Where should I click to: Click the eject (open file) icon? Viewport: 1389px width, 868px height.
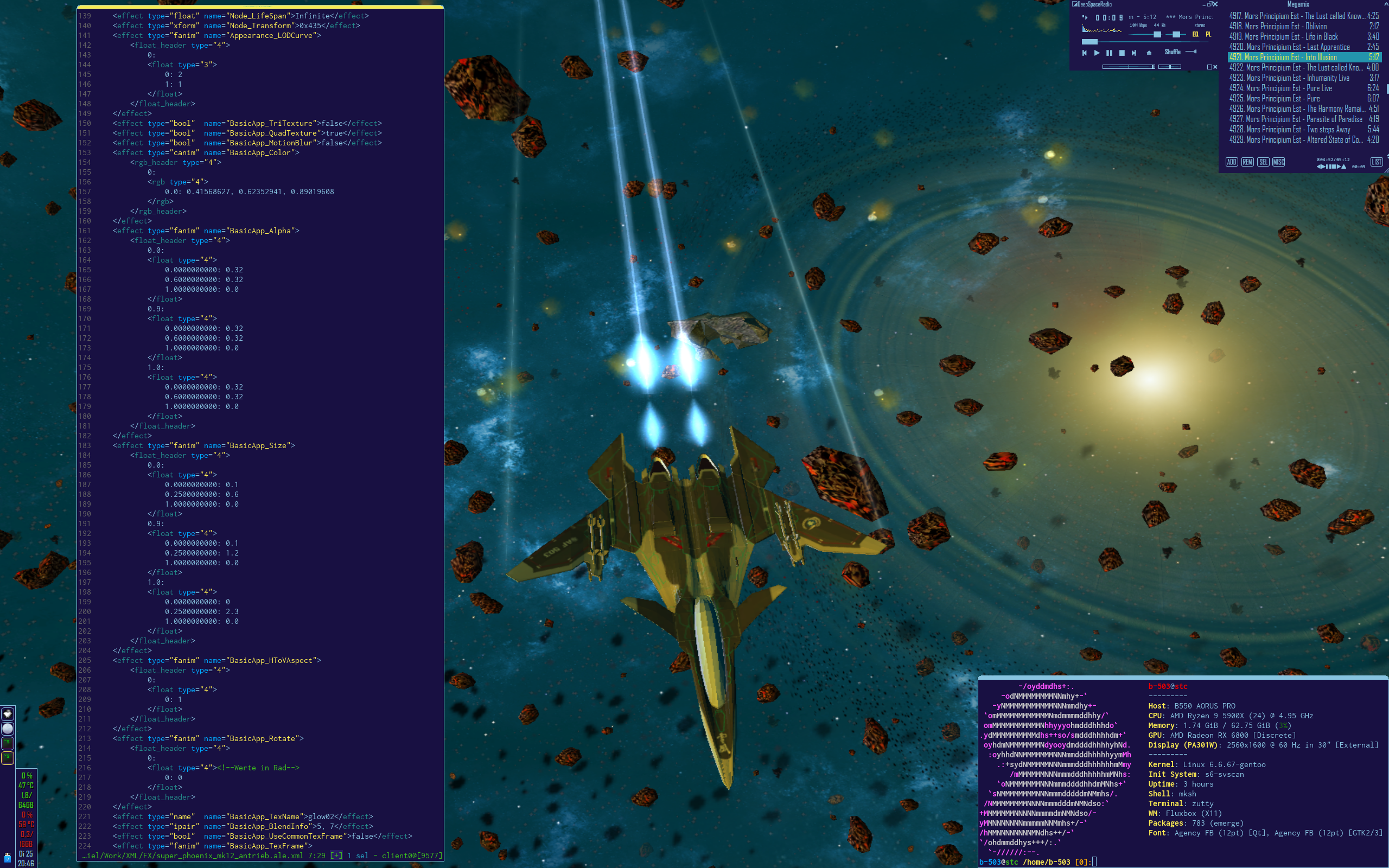point(1149,53)
